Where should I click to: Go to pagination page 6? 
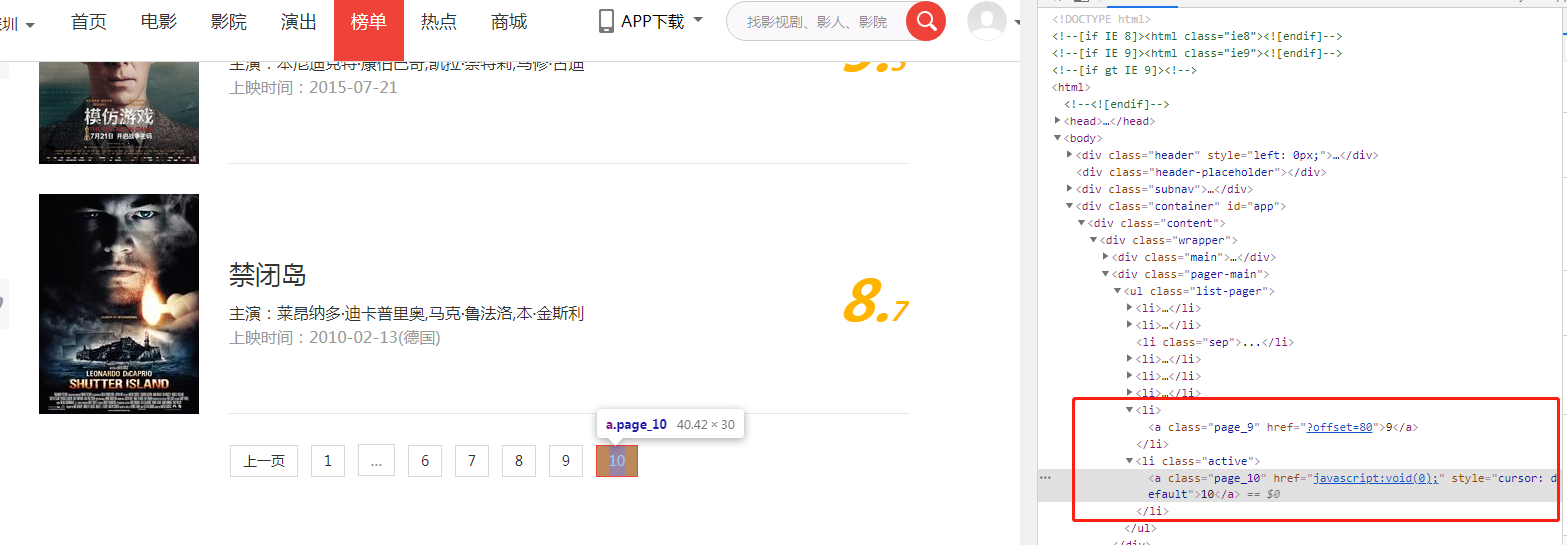[425, 461]
